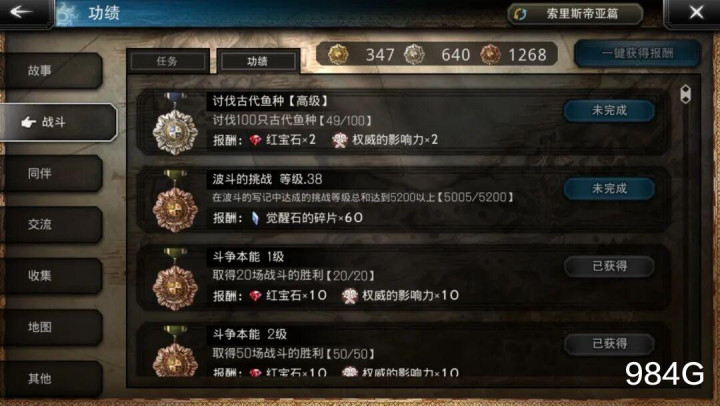Screen dimensions: 720x406
Task: Click the 觉醒石的碎片 reward crystal icon
Action: pos(255,218)
